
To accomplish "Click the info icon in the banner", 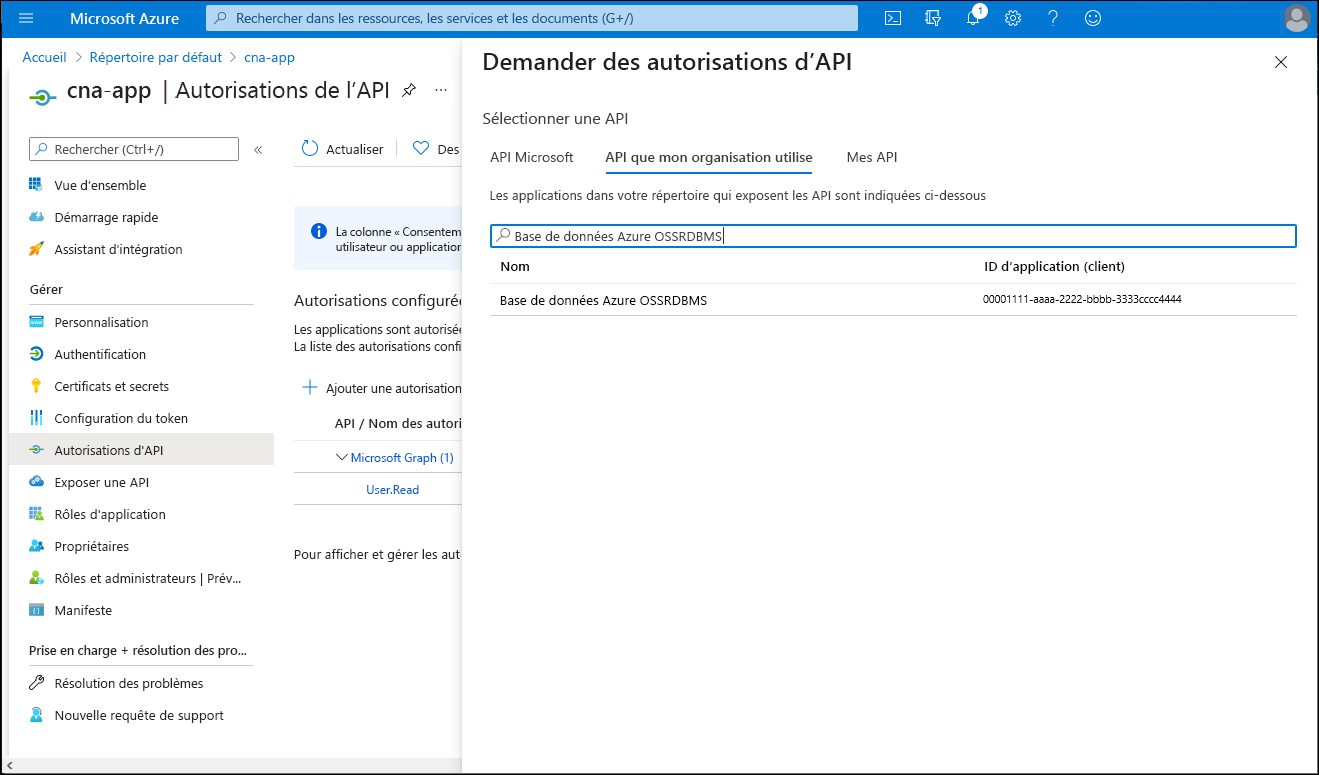I will 319,231.
